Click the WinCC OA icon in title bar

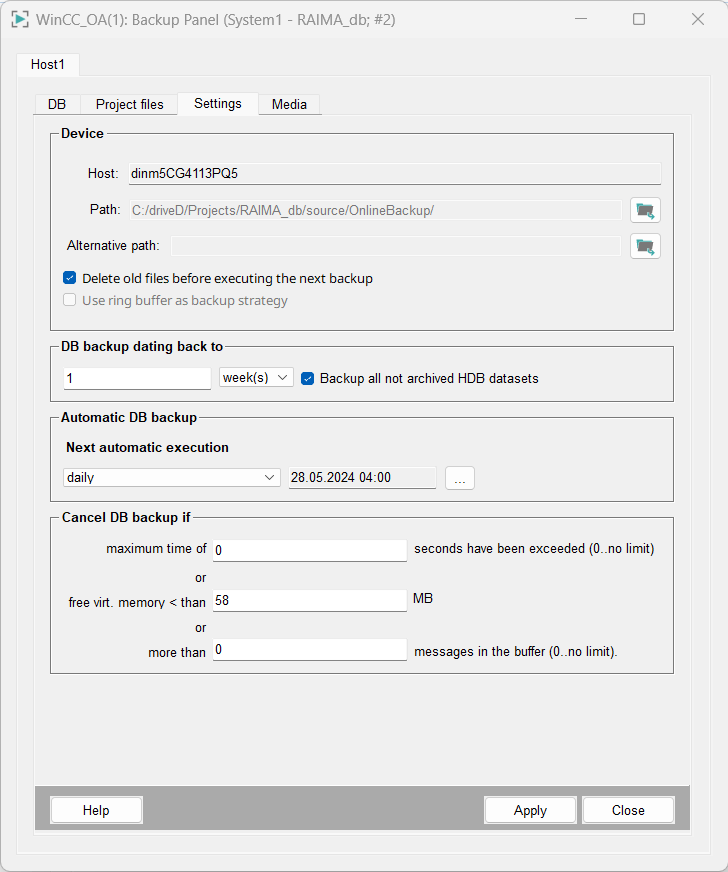(19, 19)
